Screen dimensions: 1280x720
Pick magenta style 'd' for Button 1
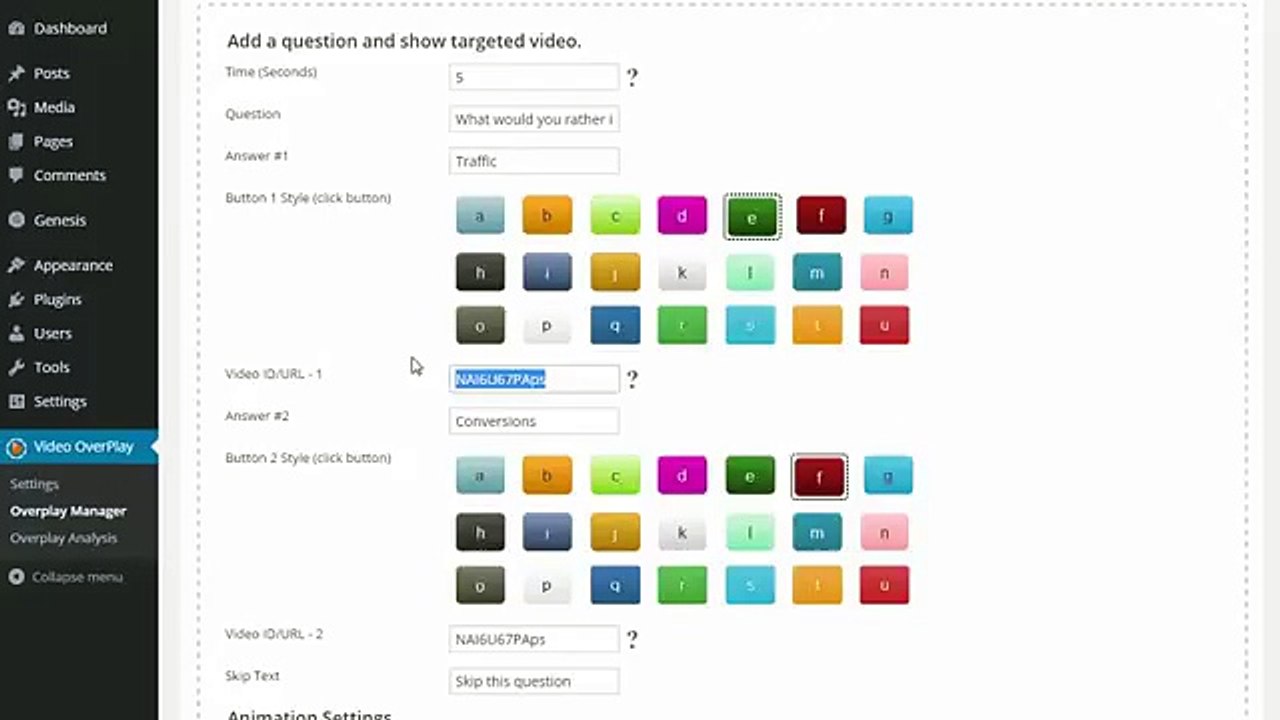click(x=682, y=215)
